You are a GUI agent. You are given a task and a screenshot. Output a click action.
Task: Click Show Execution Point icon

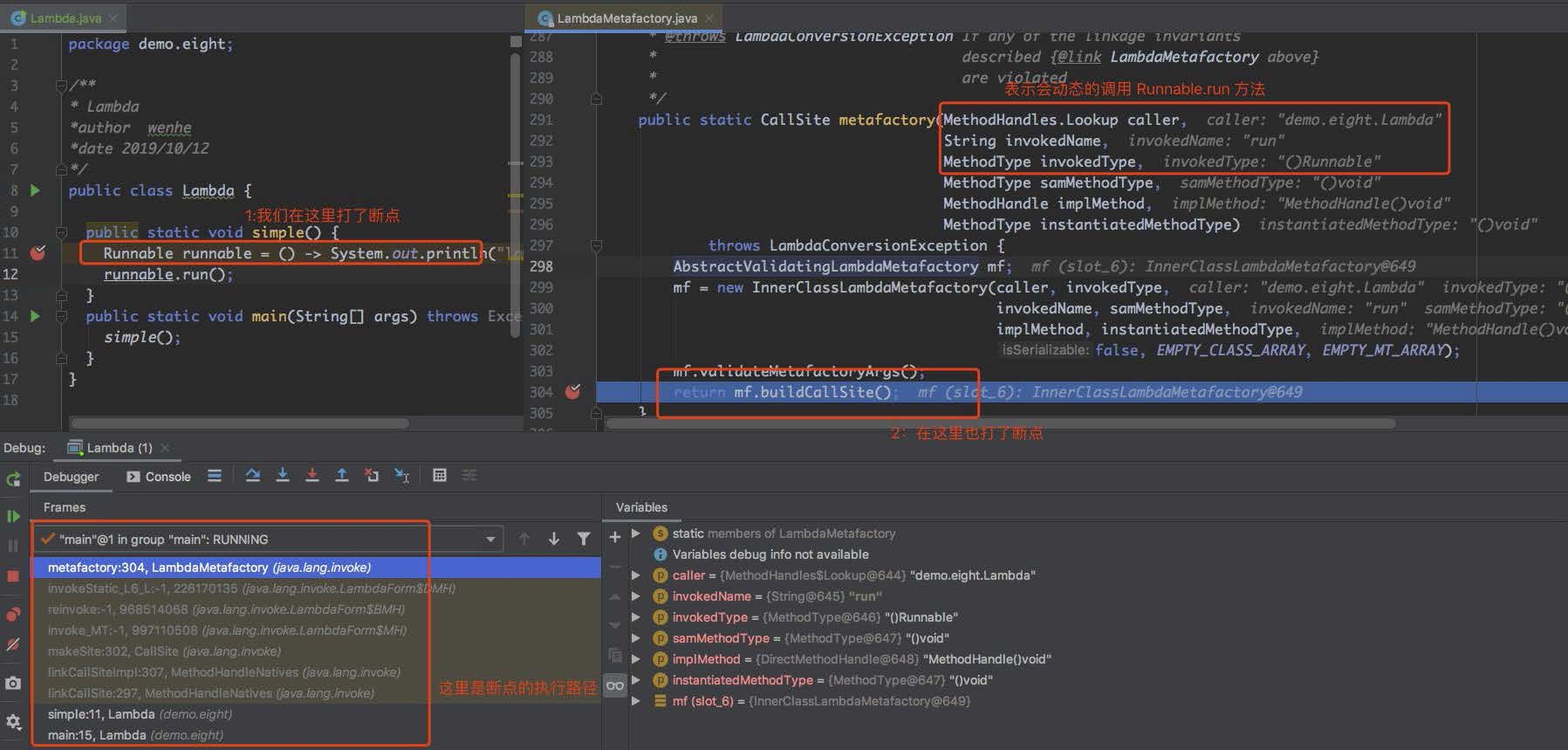pos(215,476)
